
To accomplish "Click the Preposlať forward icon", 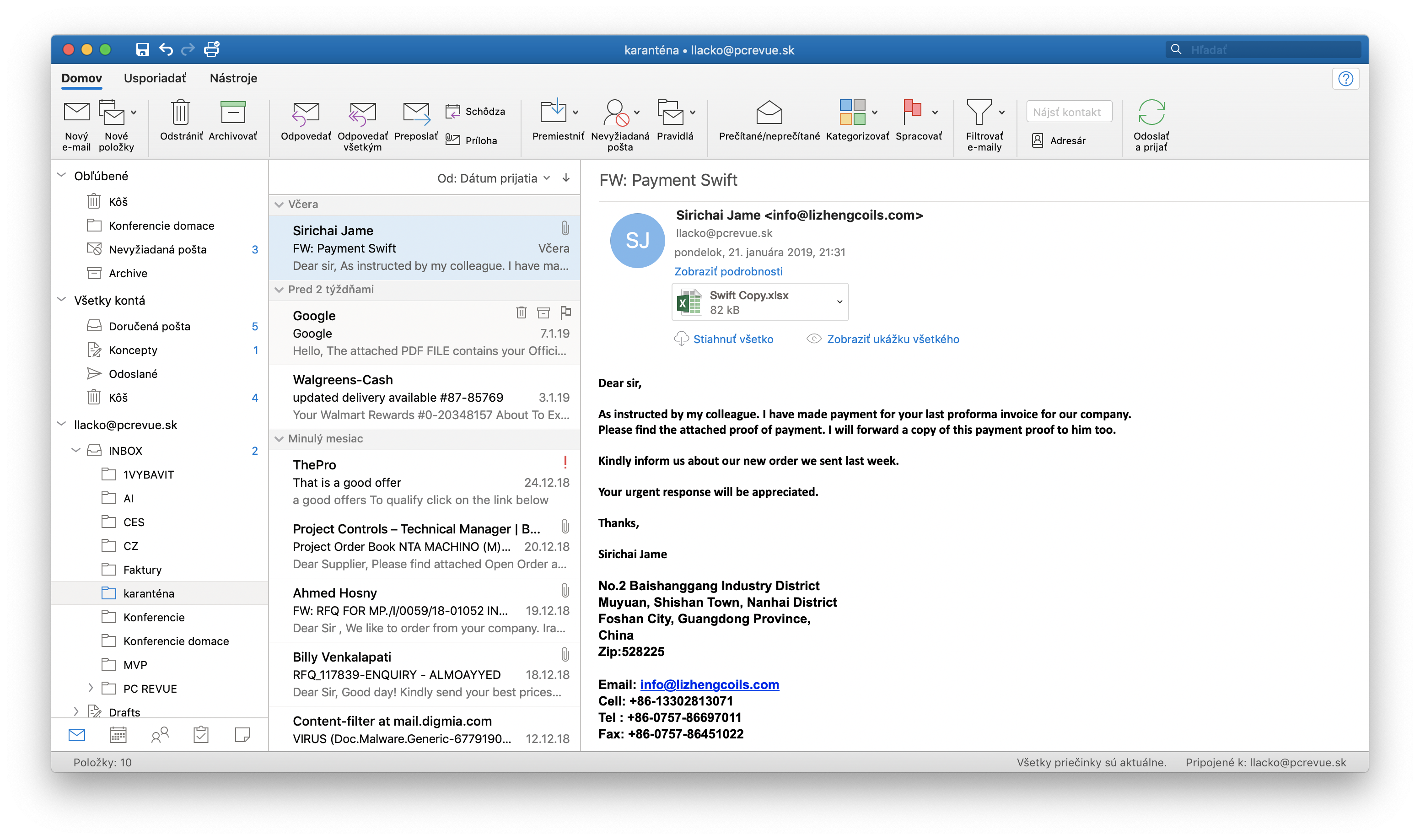I will pos(416,113).
